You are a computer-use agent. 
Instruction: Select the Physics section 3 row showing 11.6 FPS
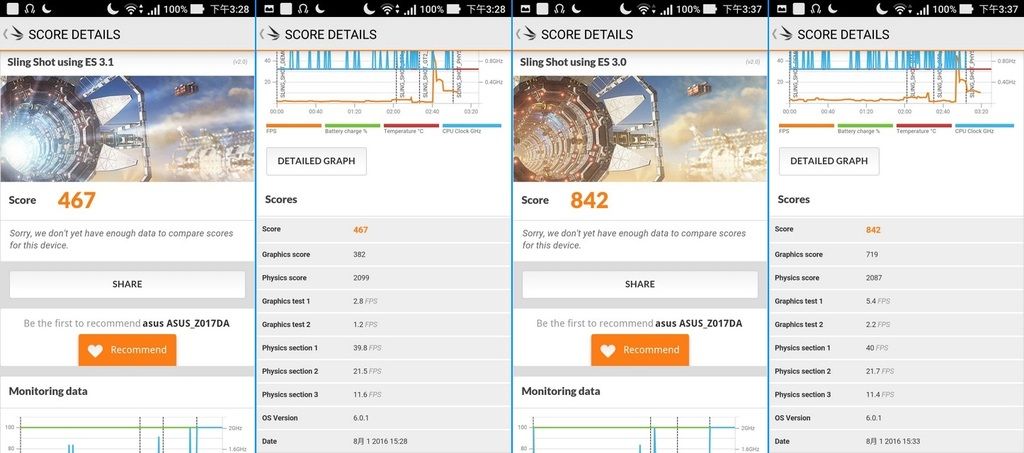pyautogui.click(x=382, y=395)
